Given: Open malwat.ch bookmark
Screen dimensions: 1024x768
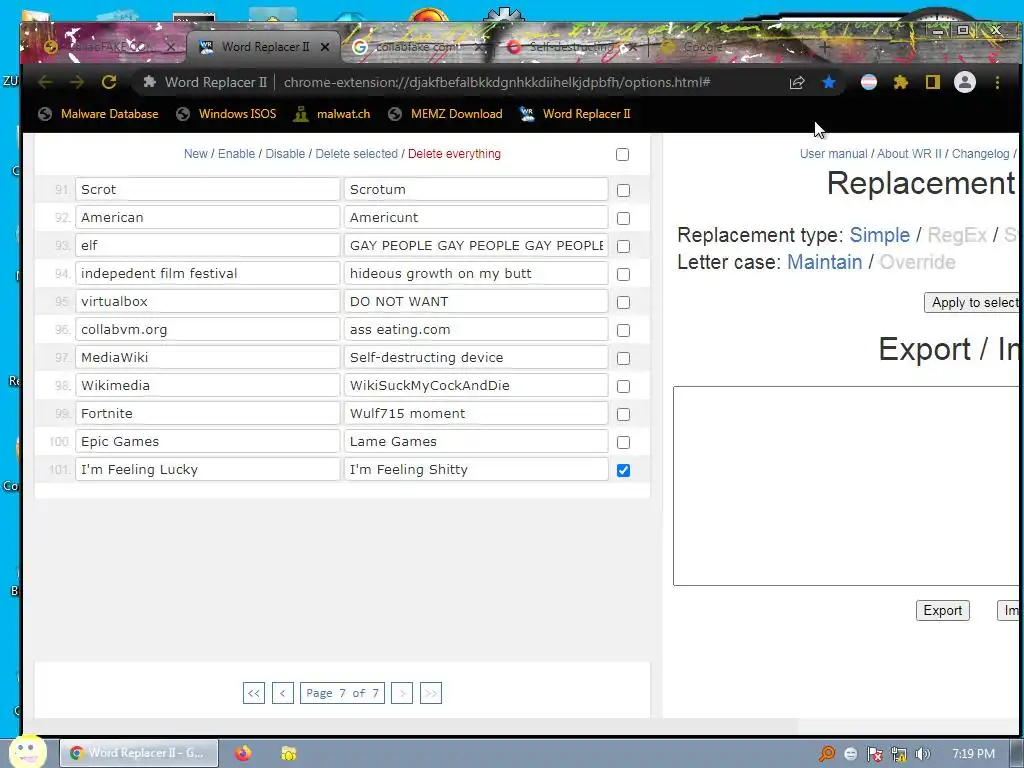Looking at the screenshot, I should [x=332, y=114].
